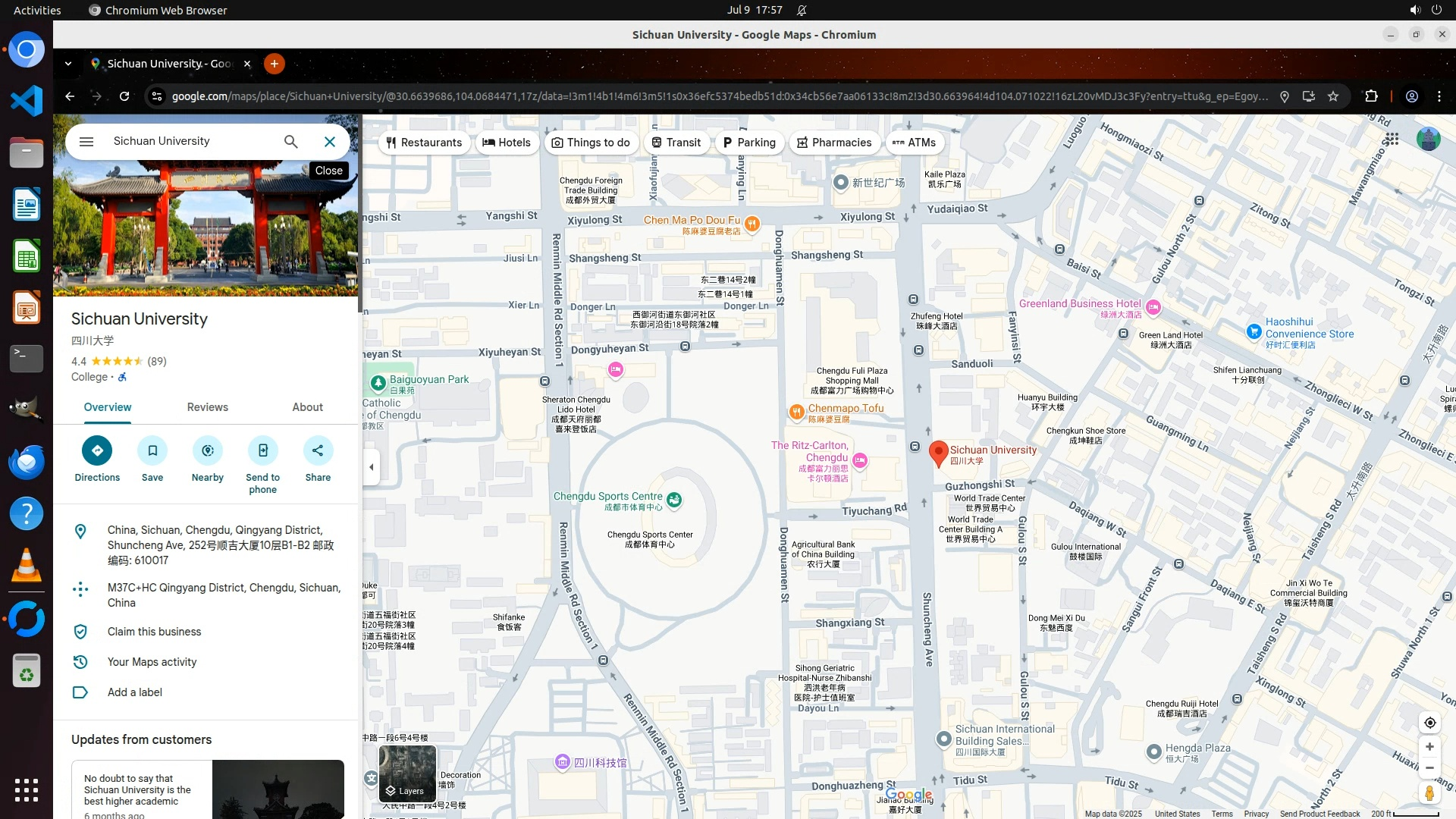Show your location on map
The width and height of the screenshot is (1456, 819).
(x=1429, y=723)
